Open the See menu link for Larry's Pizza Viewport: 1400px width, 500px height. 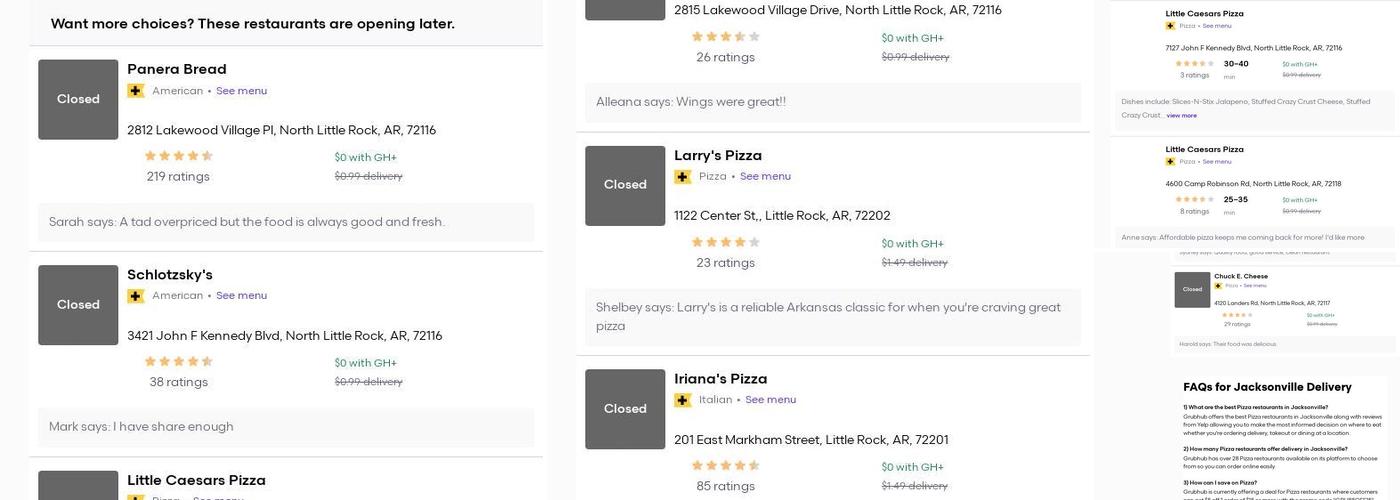click(x=765, y=177)
